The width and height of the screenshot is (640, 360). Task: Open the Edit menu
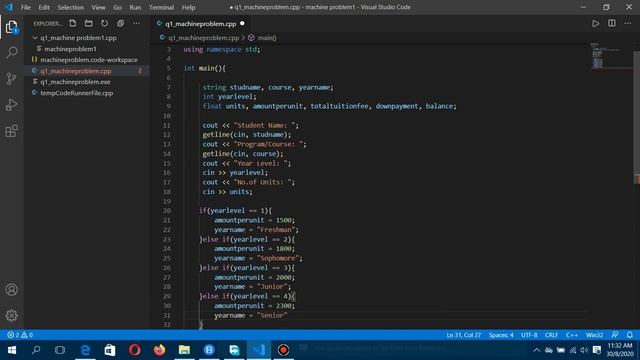[44, 7]
